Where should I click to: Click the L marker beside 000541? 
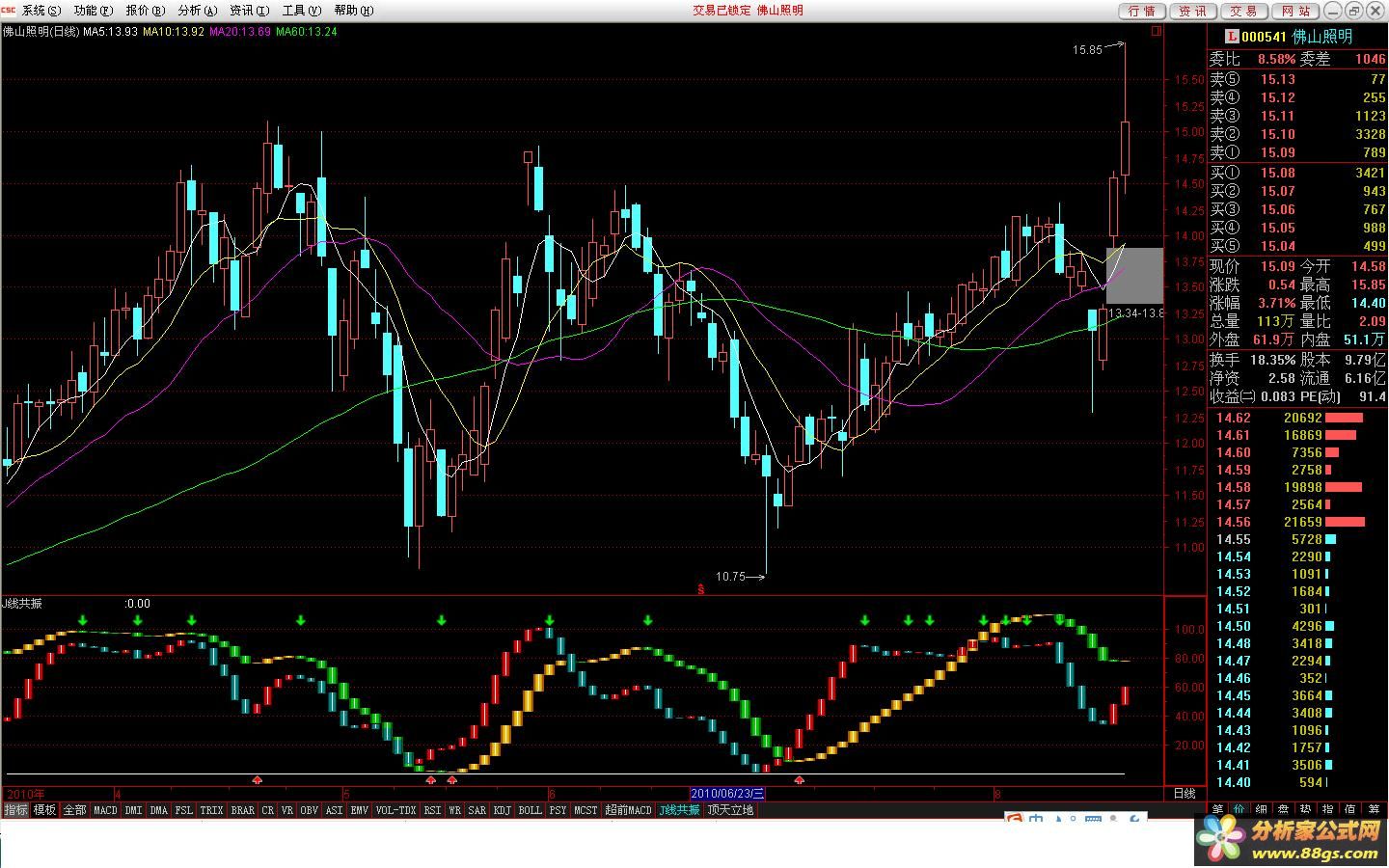pos(1231,37)
